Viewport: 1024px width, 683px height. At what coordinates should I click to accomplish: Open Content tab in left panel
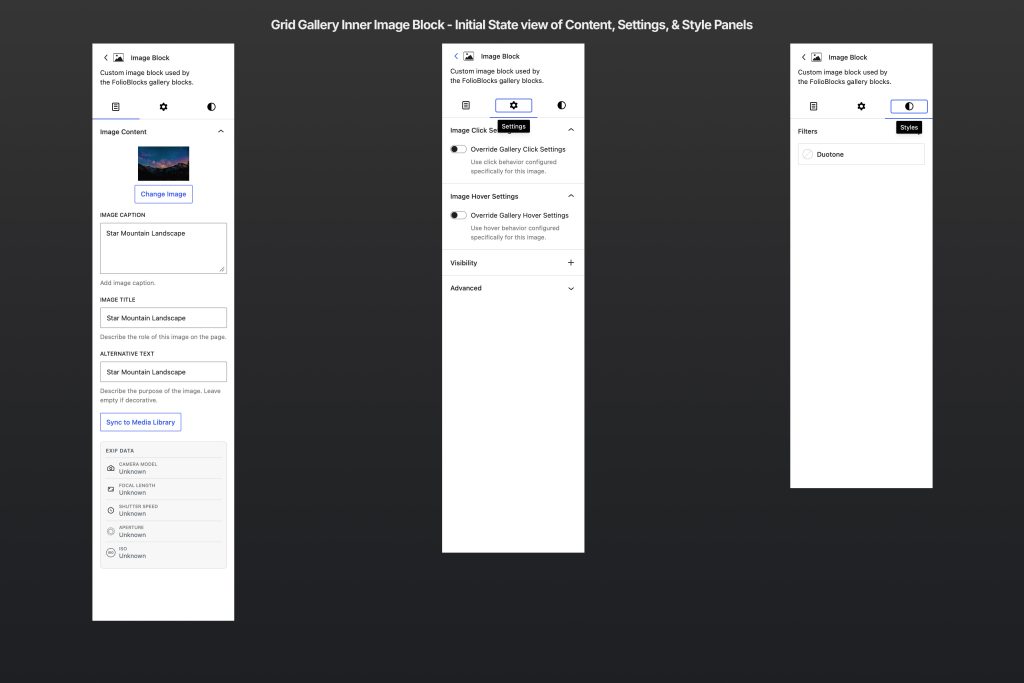pyautogui.click(x=116, y=106)
